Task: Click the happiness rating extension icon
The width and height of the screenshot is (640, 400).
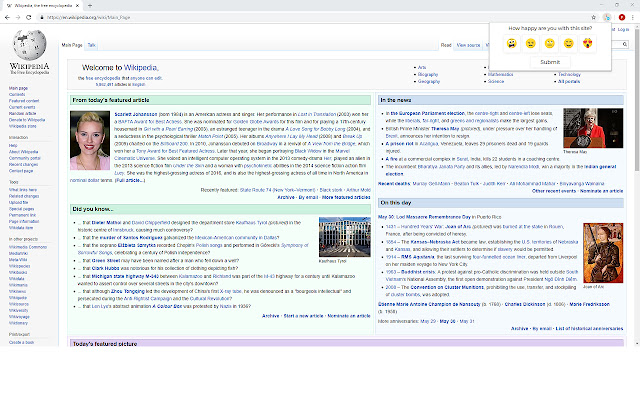Action: pyautogui.click(x=608, y=18)
